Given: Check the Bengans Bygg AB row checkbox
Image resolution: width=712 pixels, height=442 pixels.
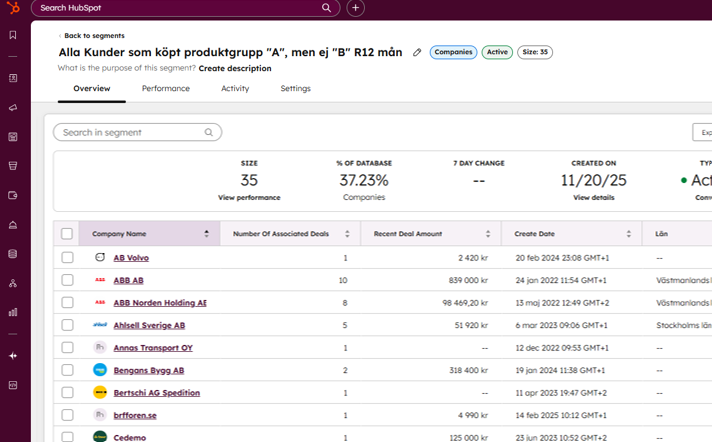Looking at the screenshot, I should (67, 370).
